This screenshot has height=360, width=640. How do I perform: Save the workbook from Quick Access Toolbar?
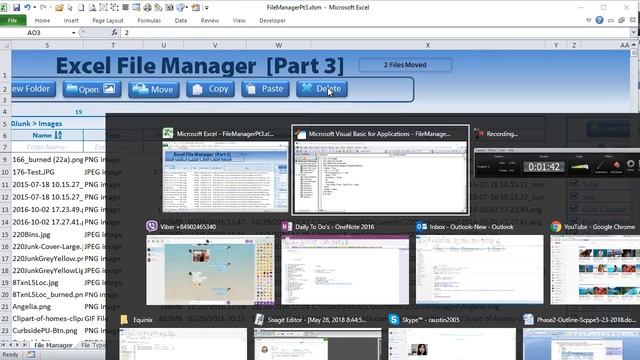click(x=16, y=7)
